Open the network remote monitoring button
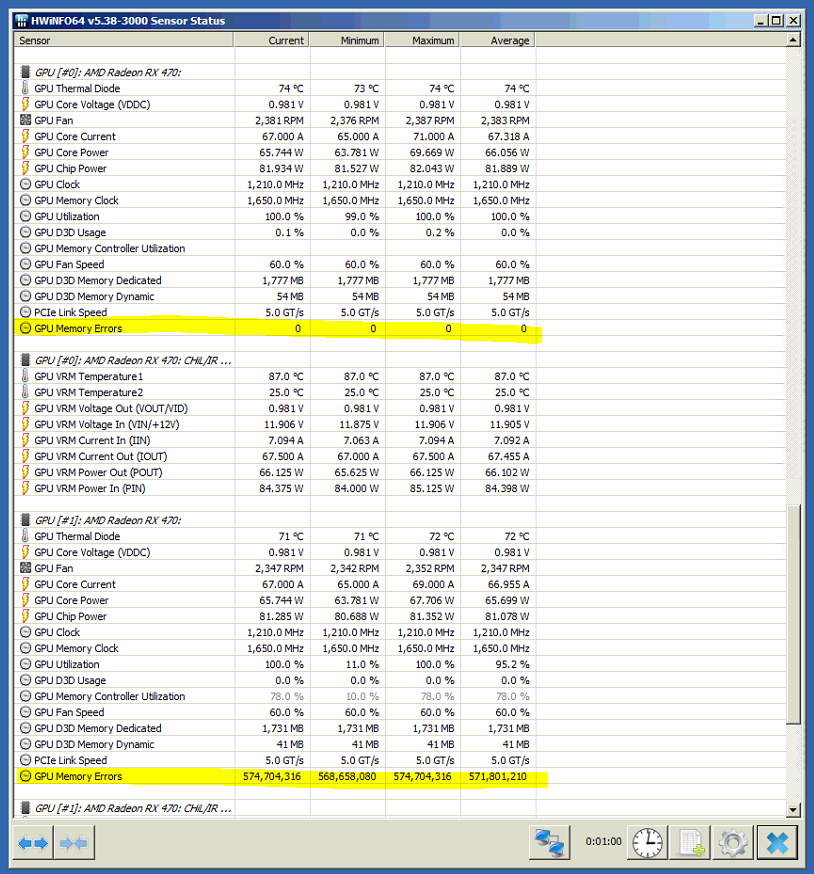 (550, 843)
